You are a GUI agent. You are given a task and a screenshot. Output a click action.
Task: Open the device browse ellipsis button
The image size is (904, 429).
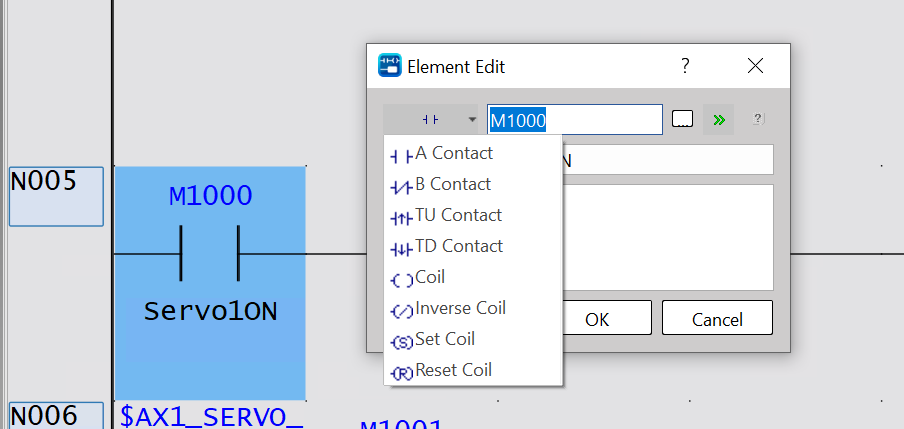tap(682, 120)
